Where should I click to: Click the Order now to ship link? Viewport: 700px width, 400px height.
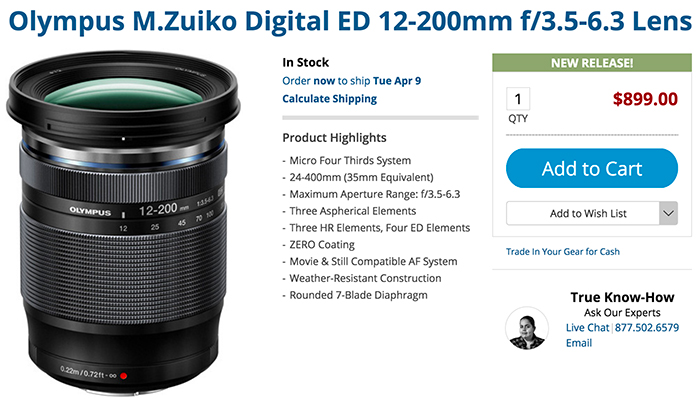tap(351, 81)
